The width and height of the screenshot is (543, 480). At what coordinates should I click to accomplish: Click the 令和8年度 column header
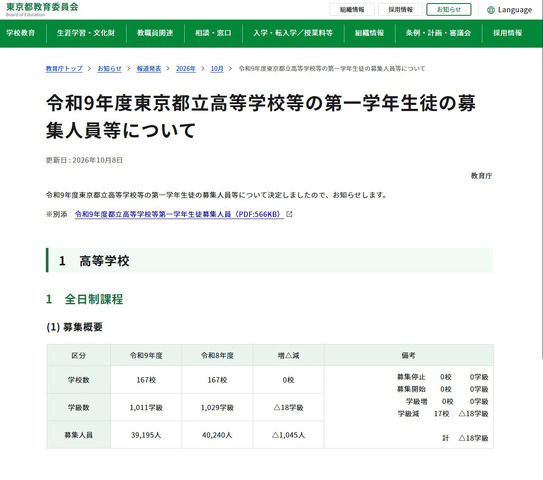pyautogui.click(x=217, y=355)
